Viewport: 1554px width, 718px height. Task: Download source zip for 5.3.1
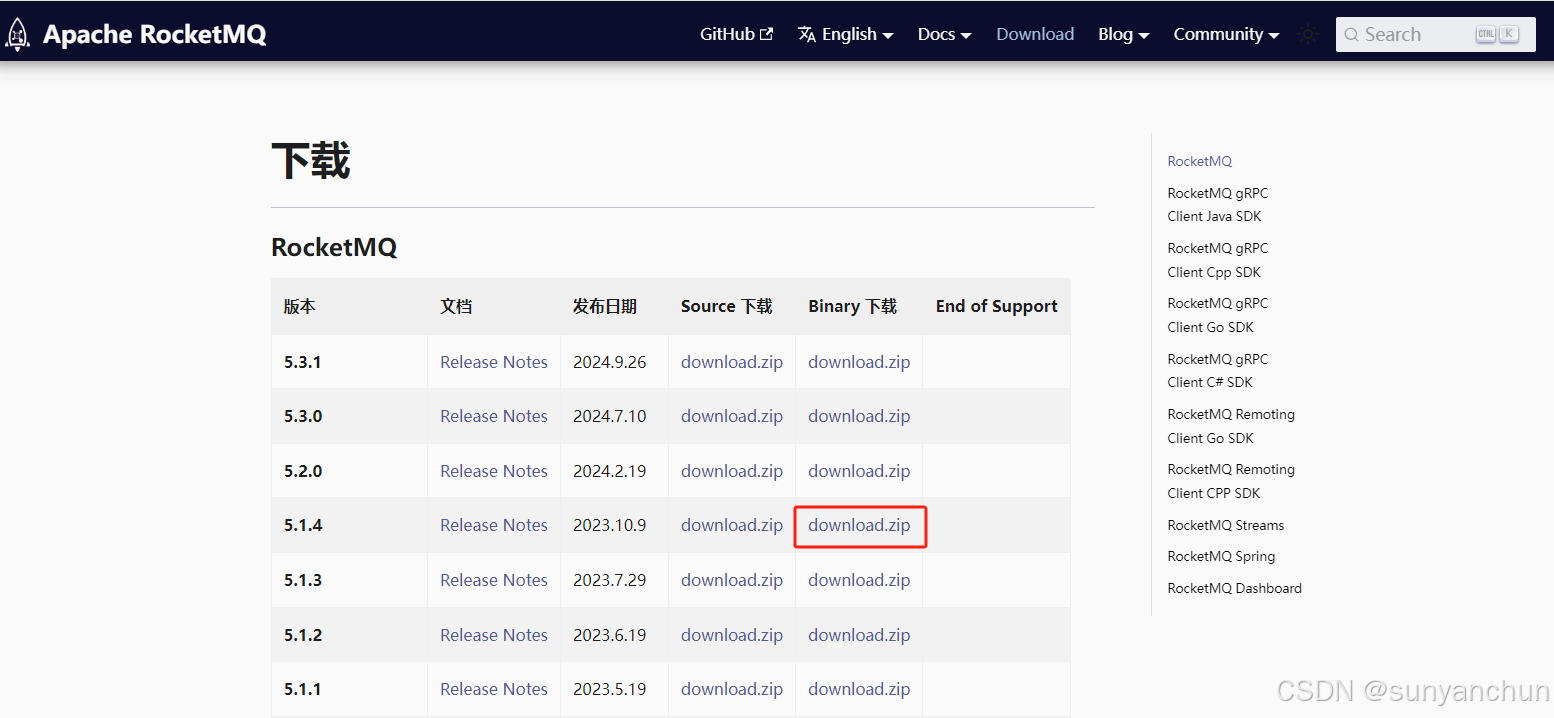(x=732, y=362)
